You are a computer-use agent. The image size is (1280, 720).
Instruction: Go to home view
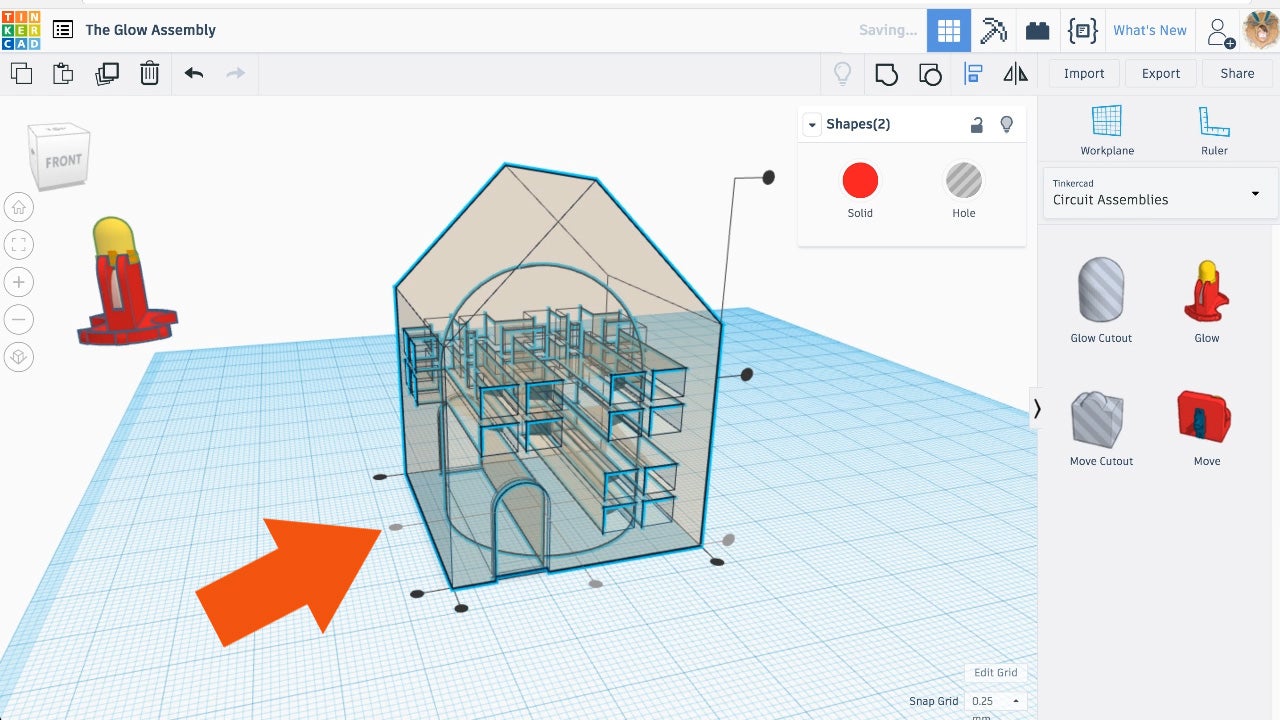tap(19, 207)
